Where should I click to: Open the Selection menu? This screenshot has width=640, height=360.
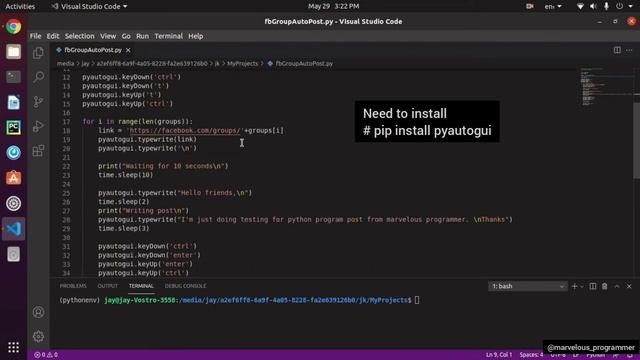pyautogui.click(x=79, y=36)
